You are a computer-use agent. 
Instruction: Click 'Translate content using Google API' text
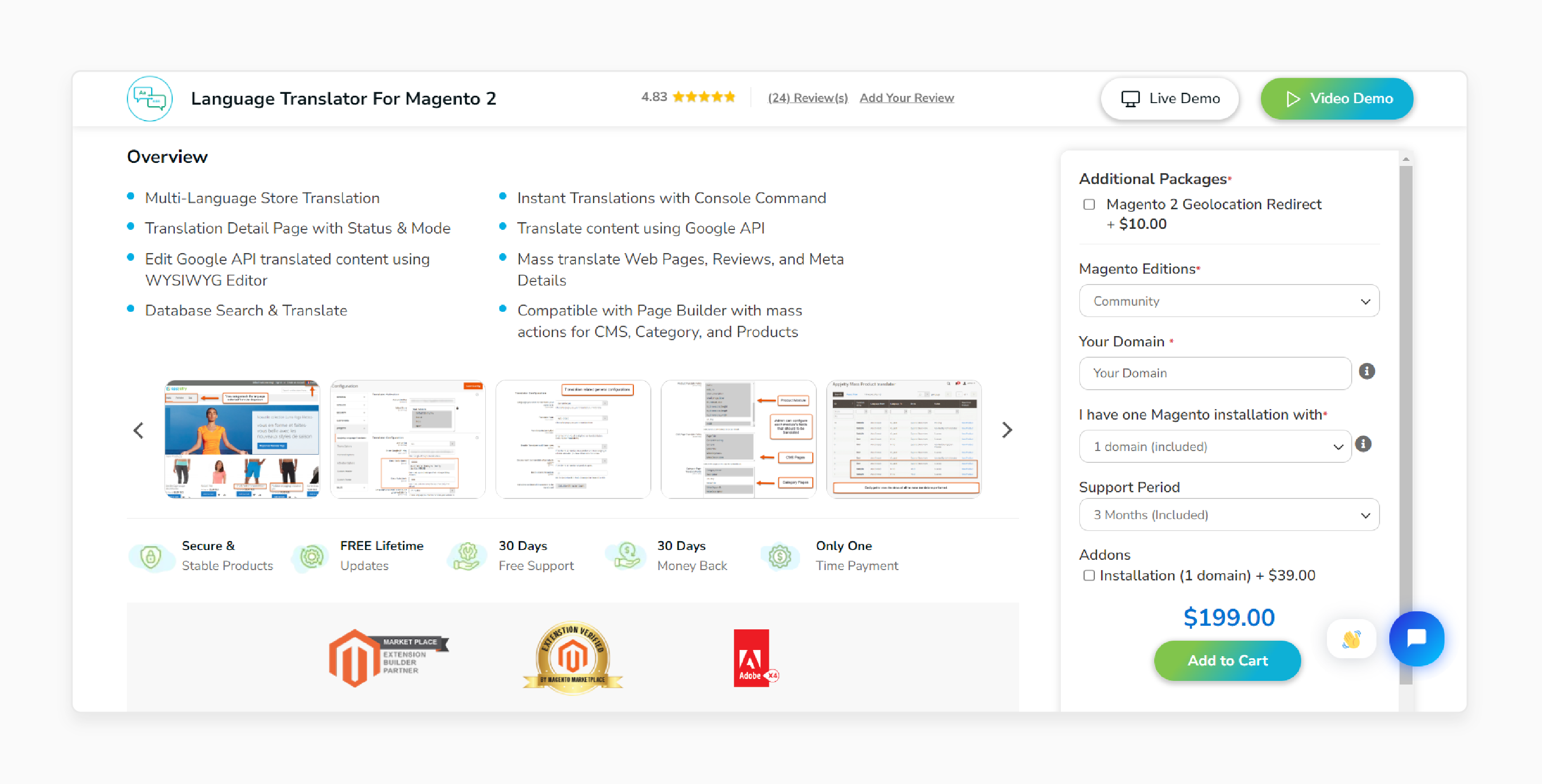tap(641, 228)
